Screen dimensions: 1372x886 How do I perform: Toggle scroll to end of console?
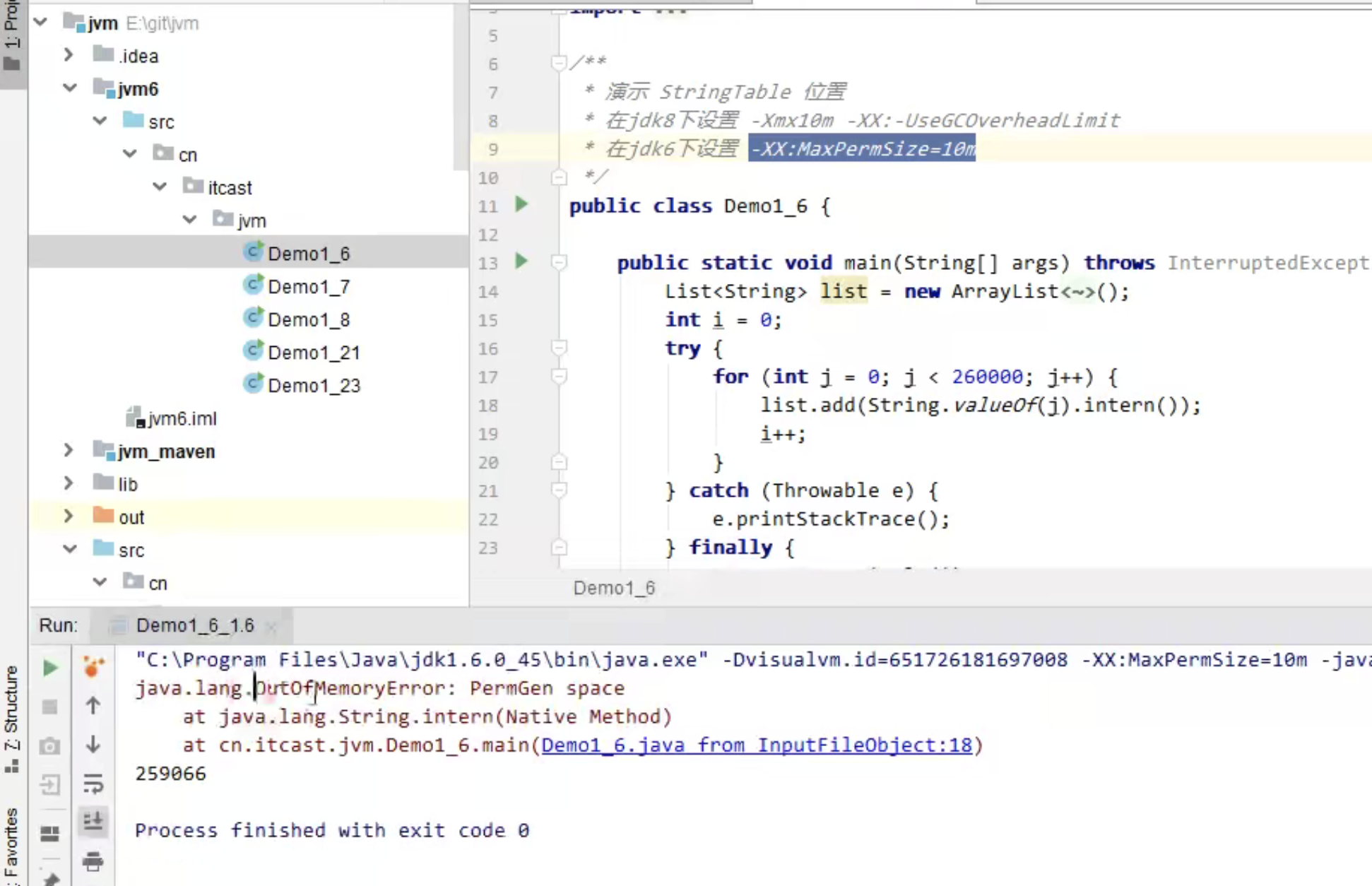coord(93,822)
